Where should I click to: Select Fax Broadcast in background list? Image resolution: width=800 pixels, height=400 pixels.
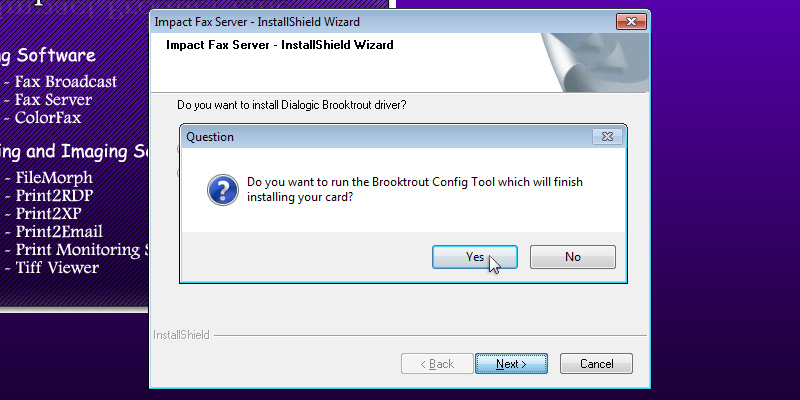click(x=66, y=82)
